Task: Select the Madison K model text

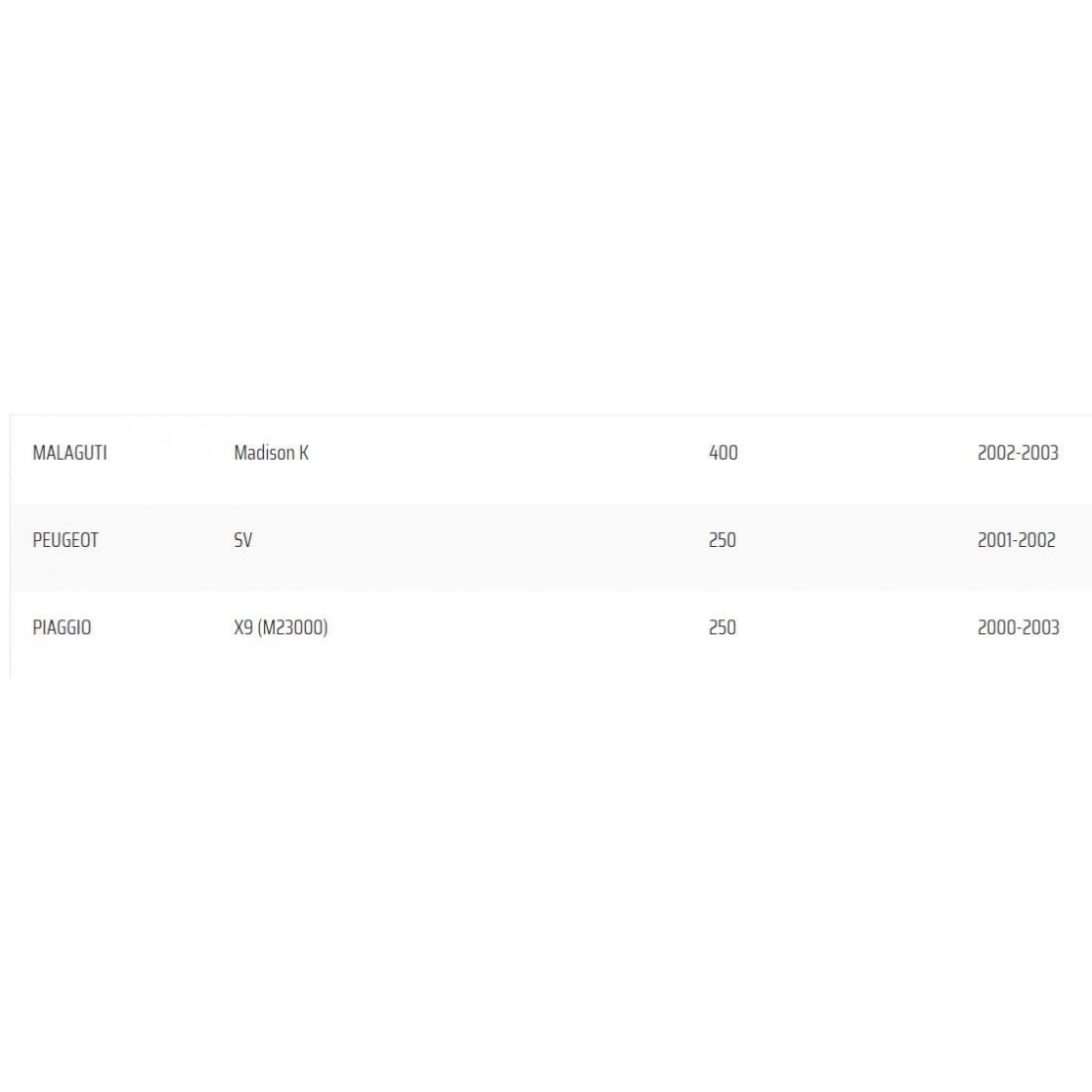Action: (x=271, y=453)
